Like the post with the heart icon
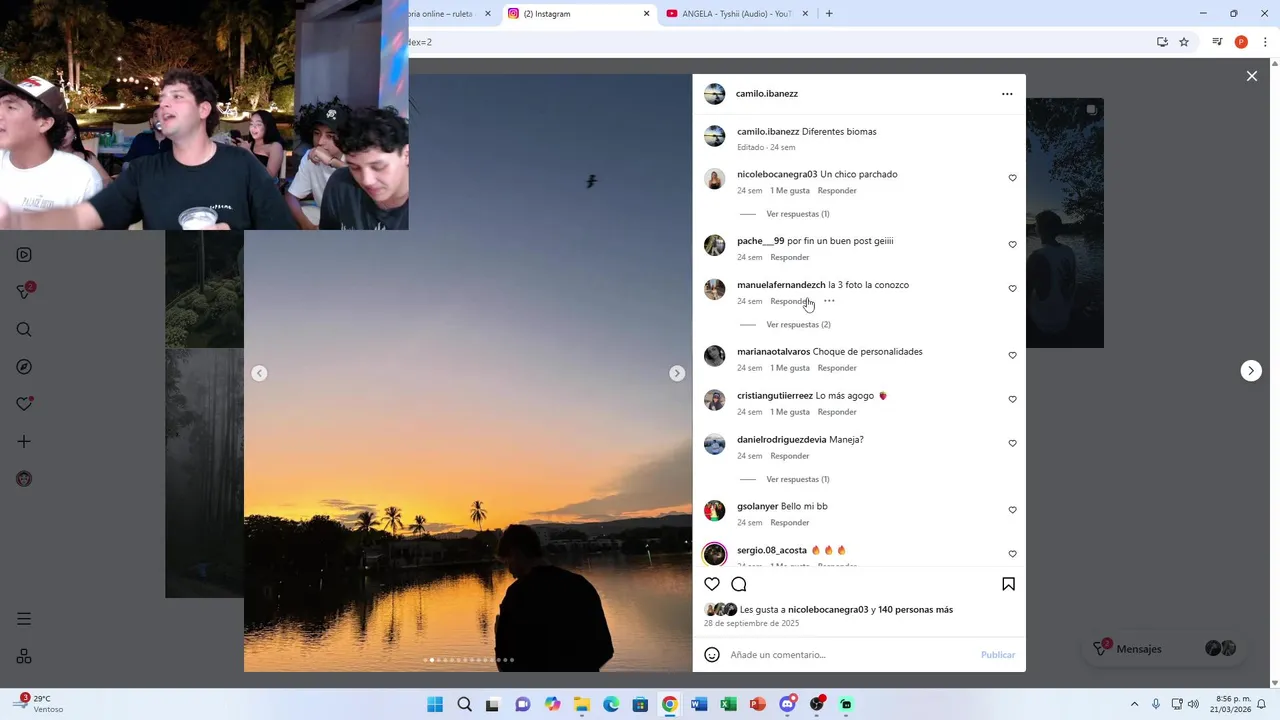Image resolution: width=1280 pixels, height=720 pixels. (x=712, y=584)
